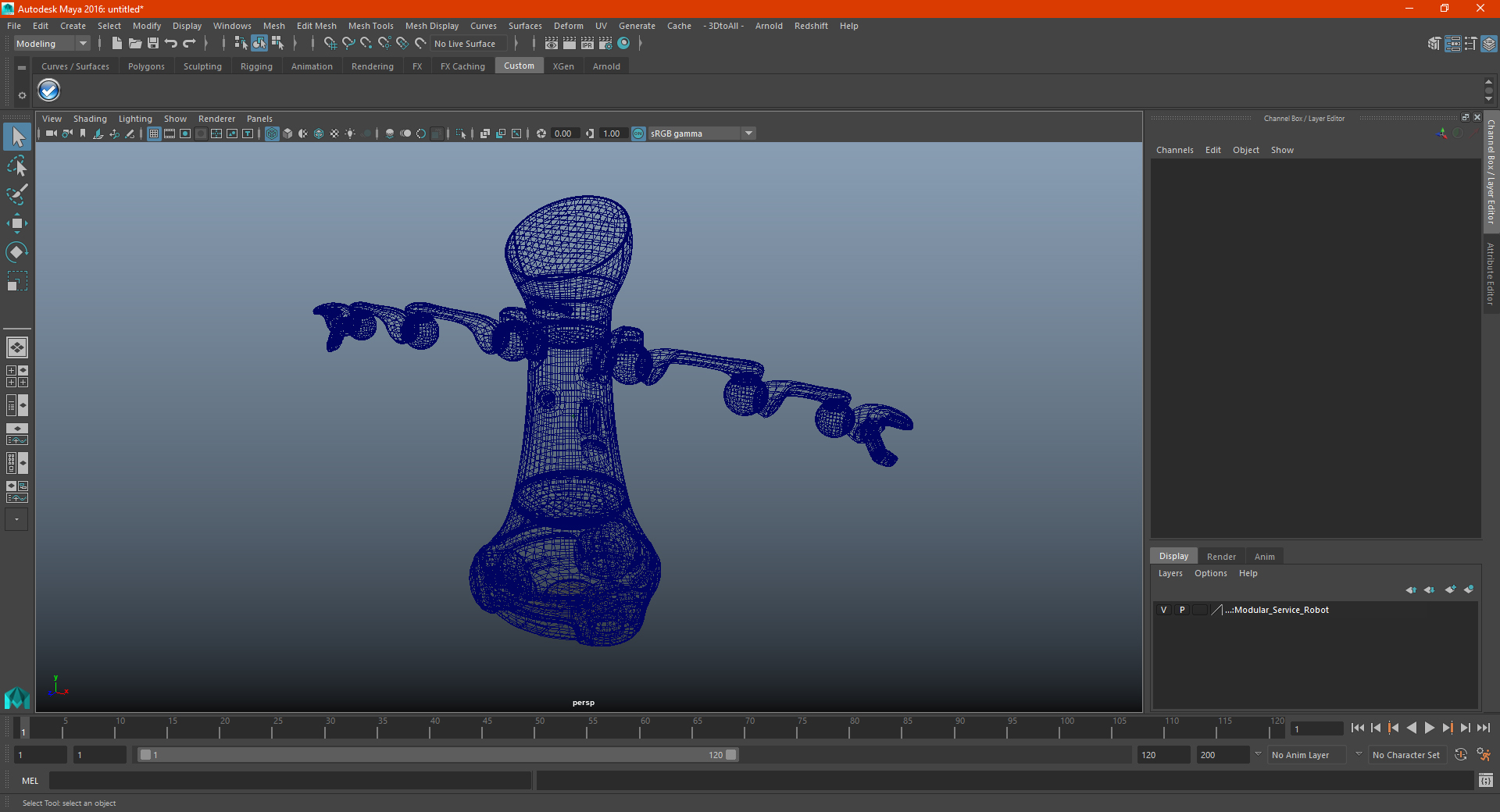The image size is (1500, 812).
Task: Open the Channels menu in Channel Box
Action: 1175,150
